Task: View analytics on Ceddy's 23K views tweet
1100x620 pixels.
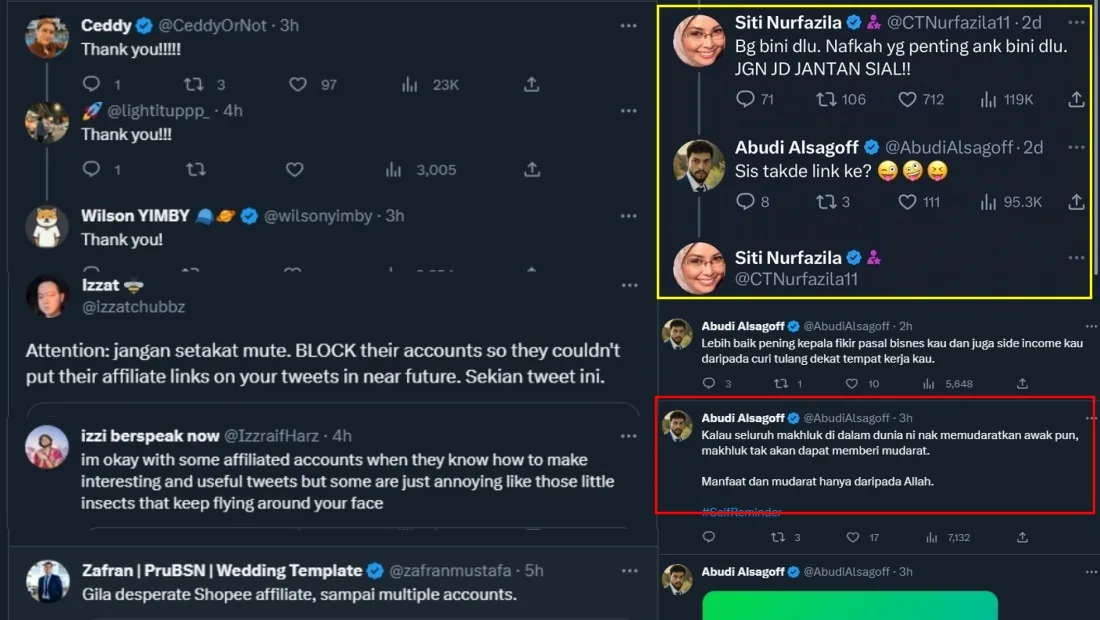Action: (410, 85)
